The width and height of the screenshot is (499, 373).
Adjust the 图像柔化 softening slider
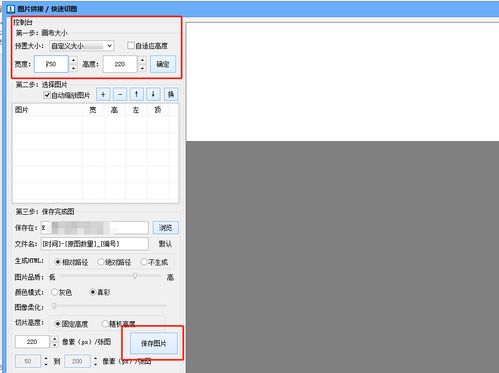(54, 305)
